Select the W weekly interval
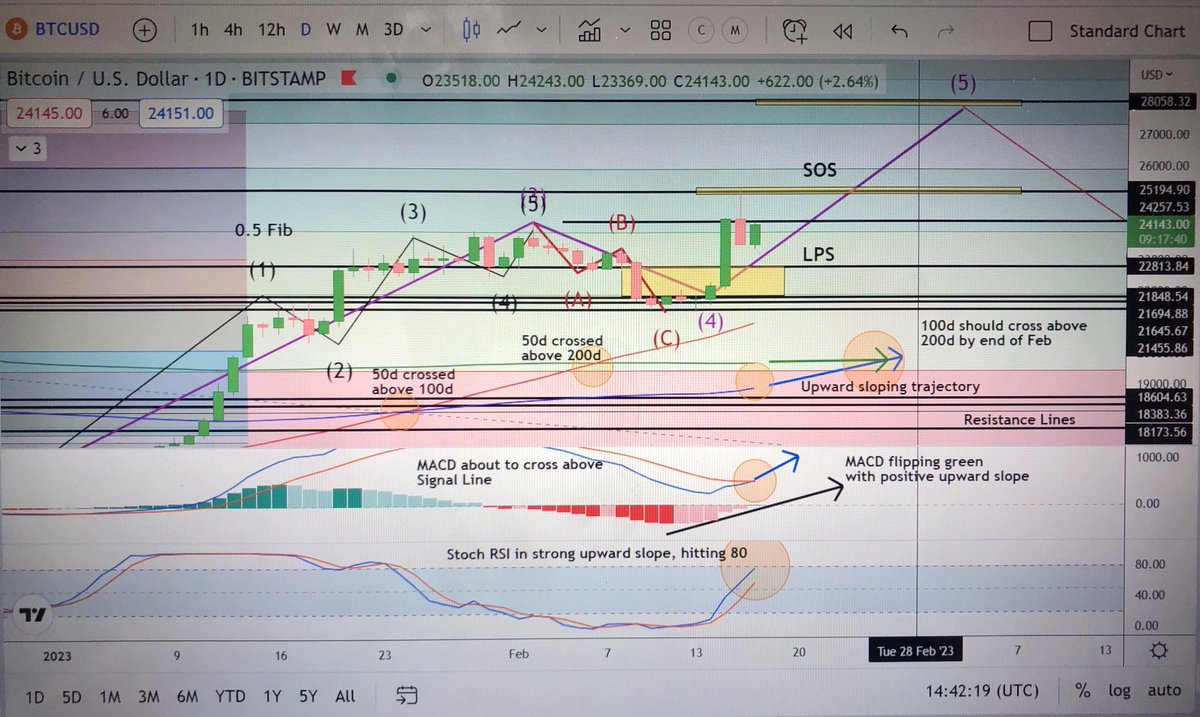This screenshot has width=1200, height=717. pos(333,30)
